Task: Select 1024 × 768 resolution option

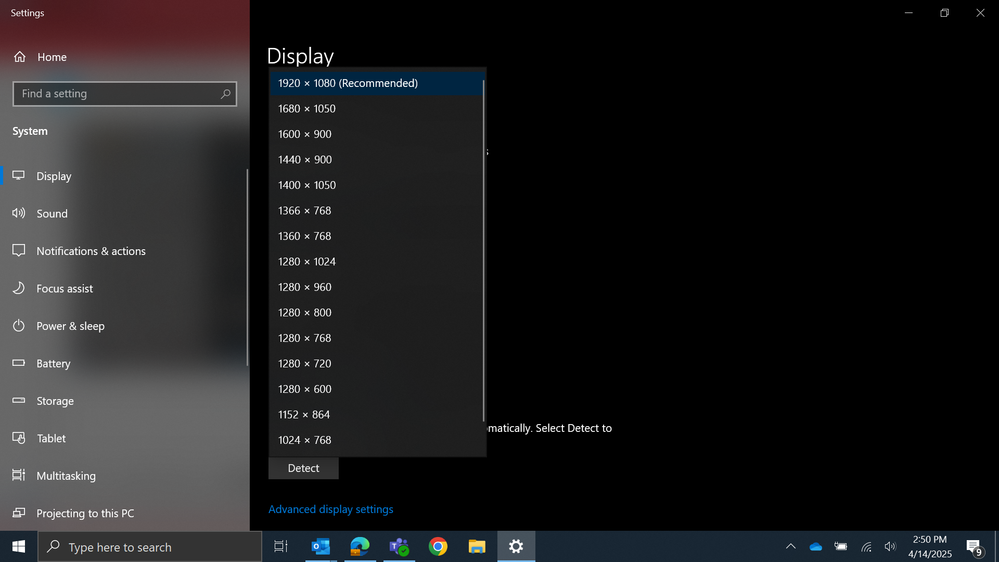Action: click(305, 440)
